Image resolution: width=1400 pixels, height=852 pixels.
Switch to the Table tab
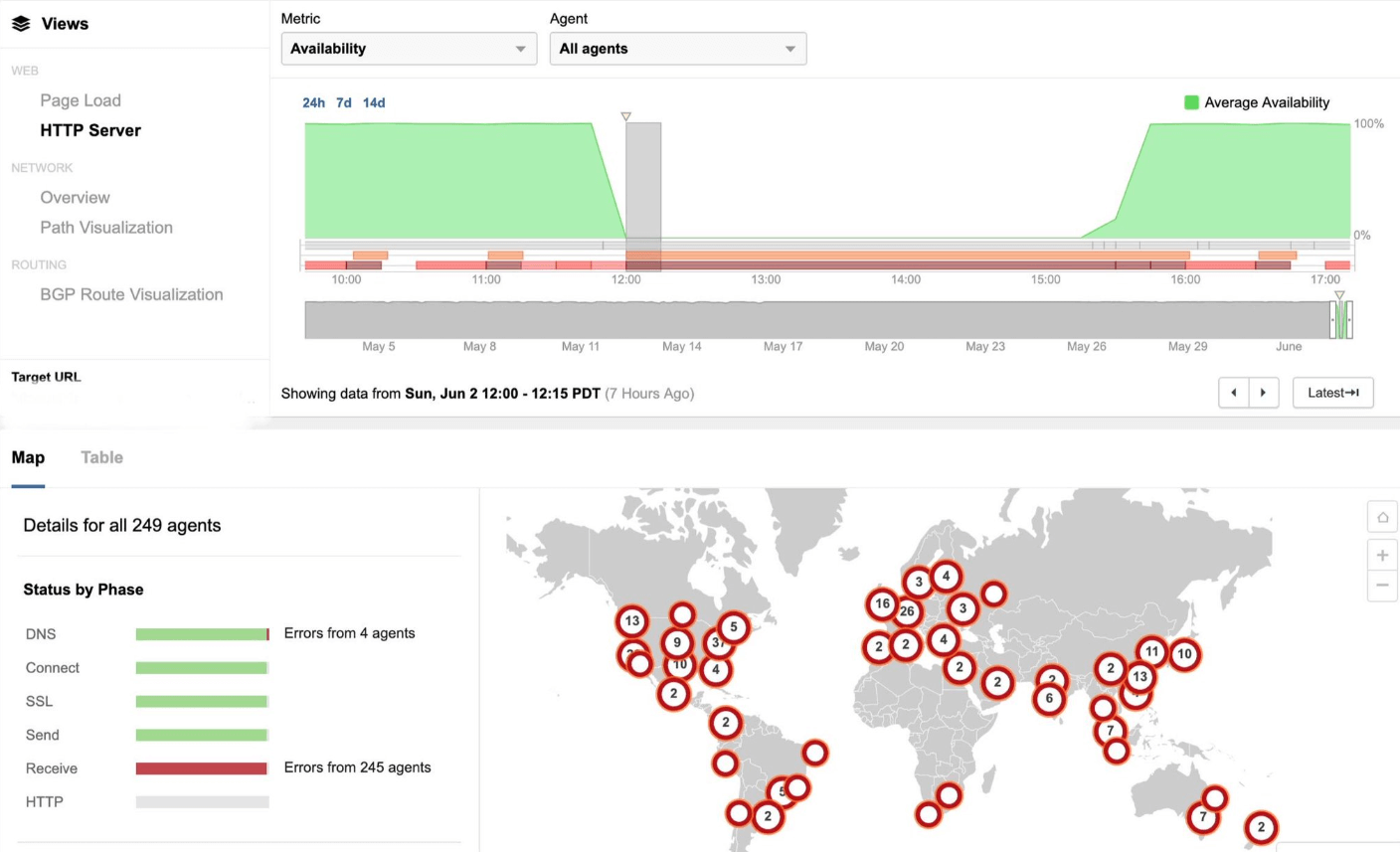click(x=101, y=457)
